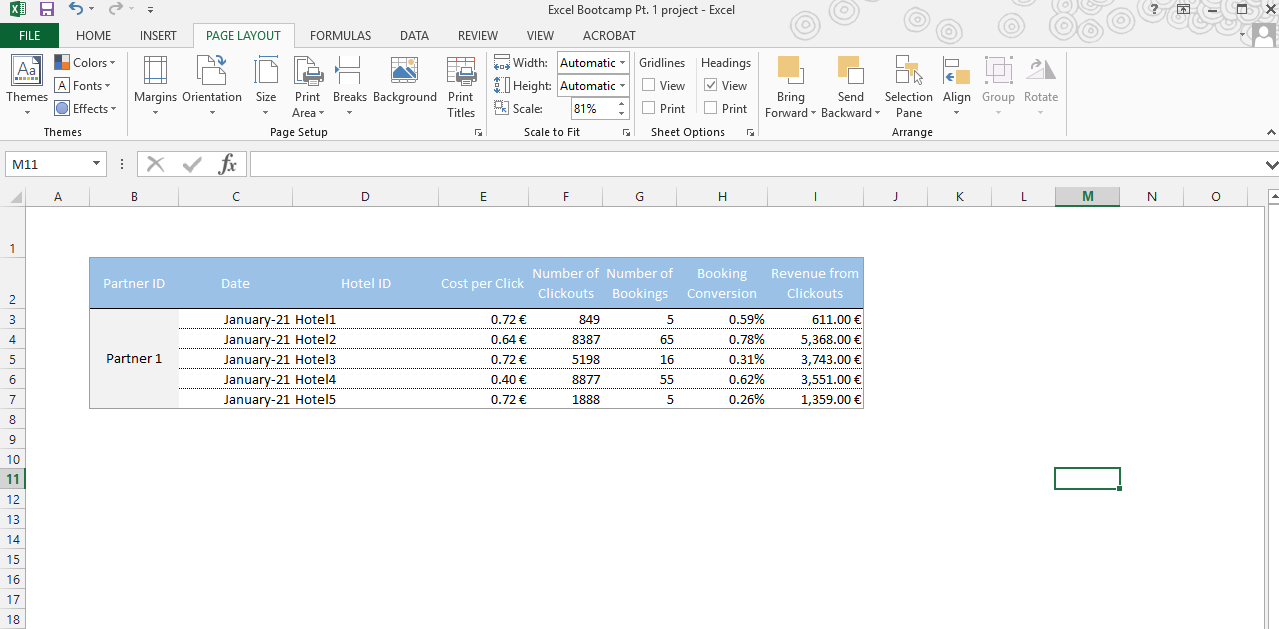Customize the Quick Access Toolbar dropdown
Viewport: 1279px width, 629px height.
click(x=150, y=10)
